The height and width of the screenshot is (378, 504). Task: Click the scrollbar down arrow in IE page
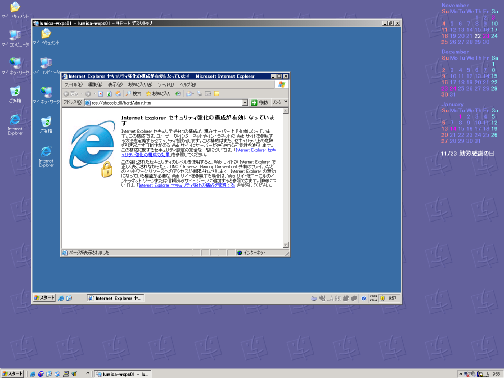click(x=286, y=245)
